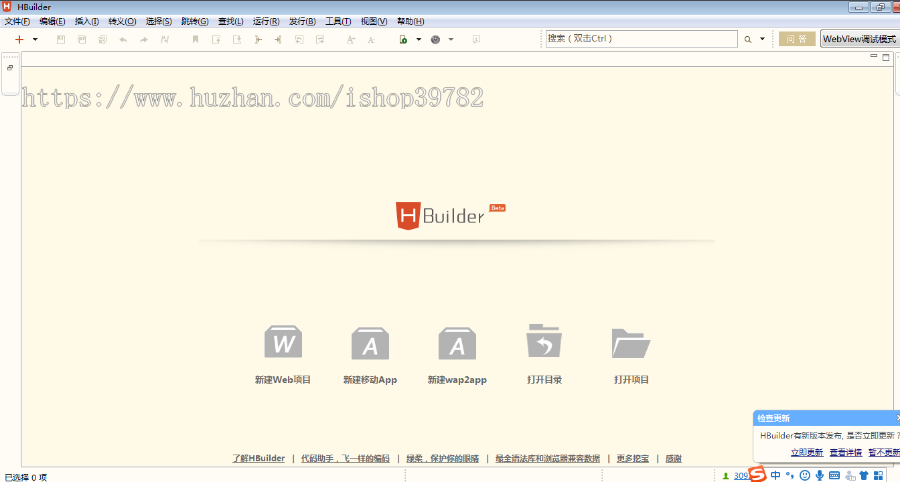Click the toolbox grid icon in IME bar

(879, 475)
